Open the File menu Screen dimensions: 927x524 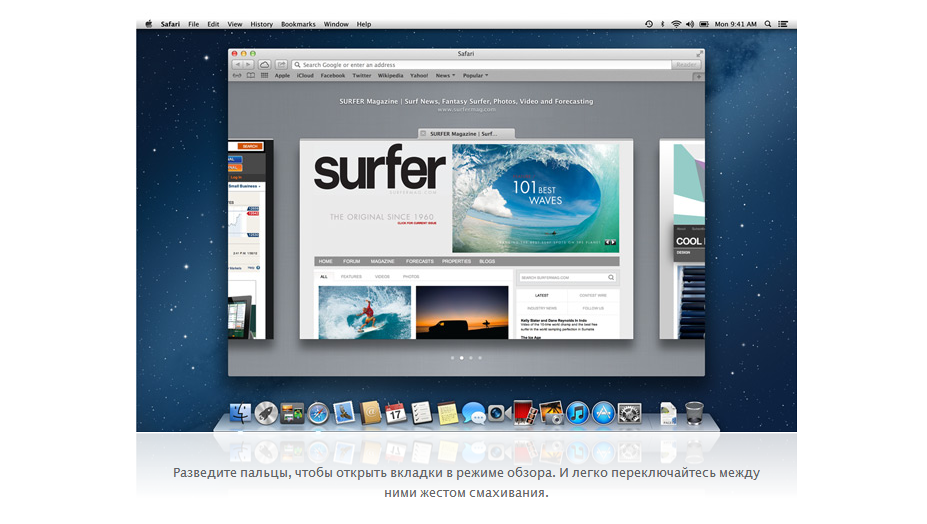[193, 24]
